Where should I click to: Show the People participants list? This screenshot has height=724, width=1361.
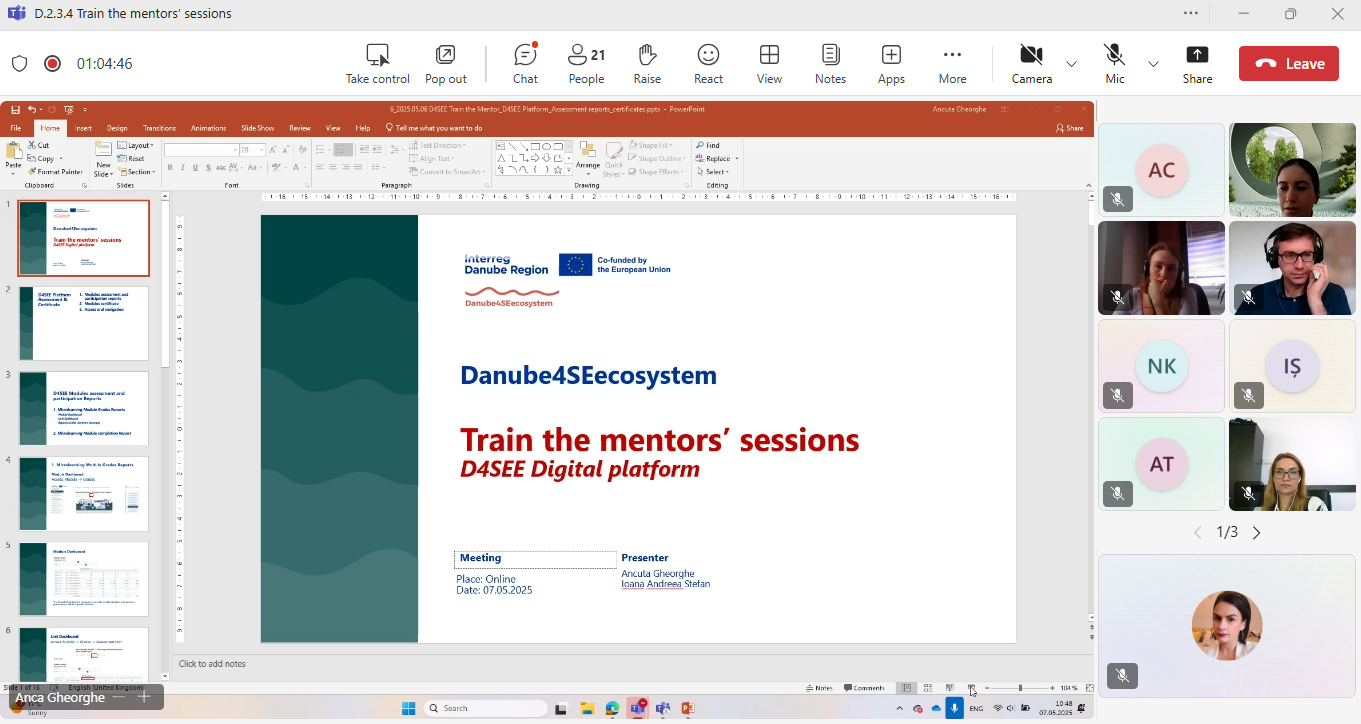(x=586, y=64)
